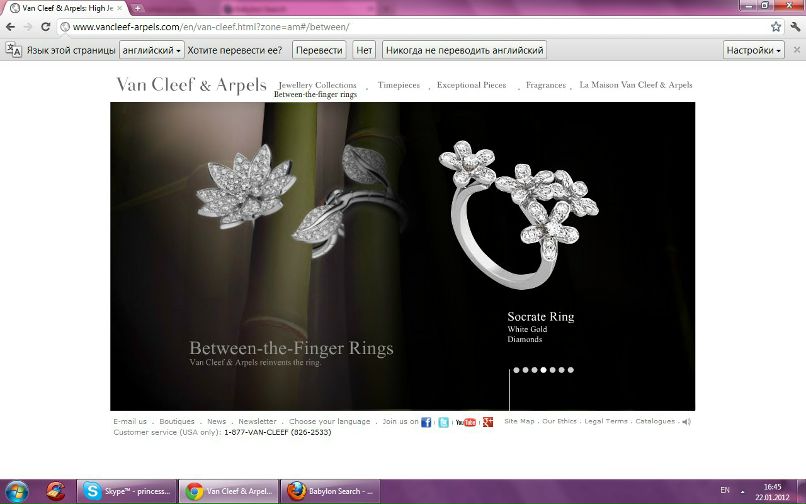Screen dimensions: 806x504
Task: Click the Перевести translate button
Action: pyautogui.click(x=320, y=49)
